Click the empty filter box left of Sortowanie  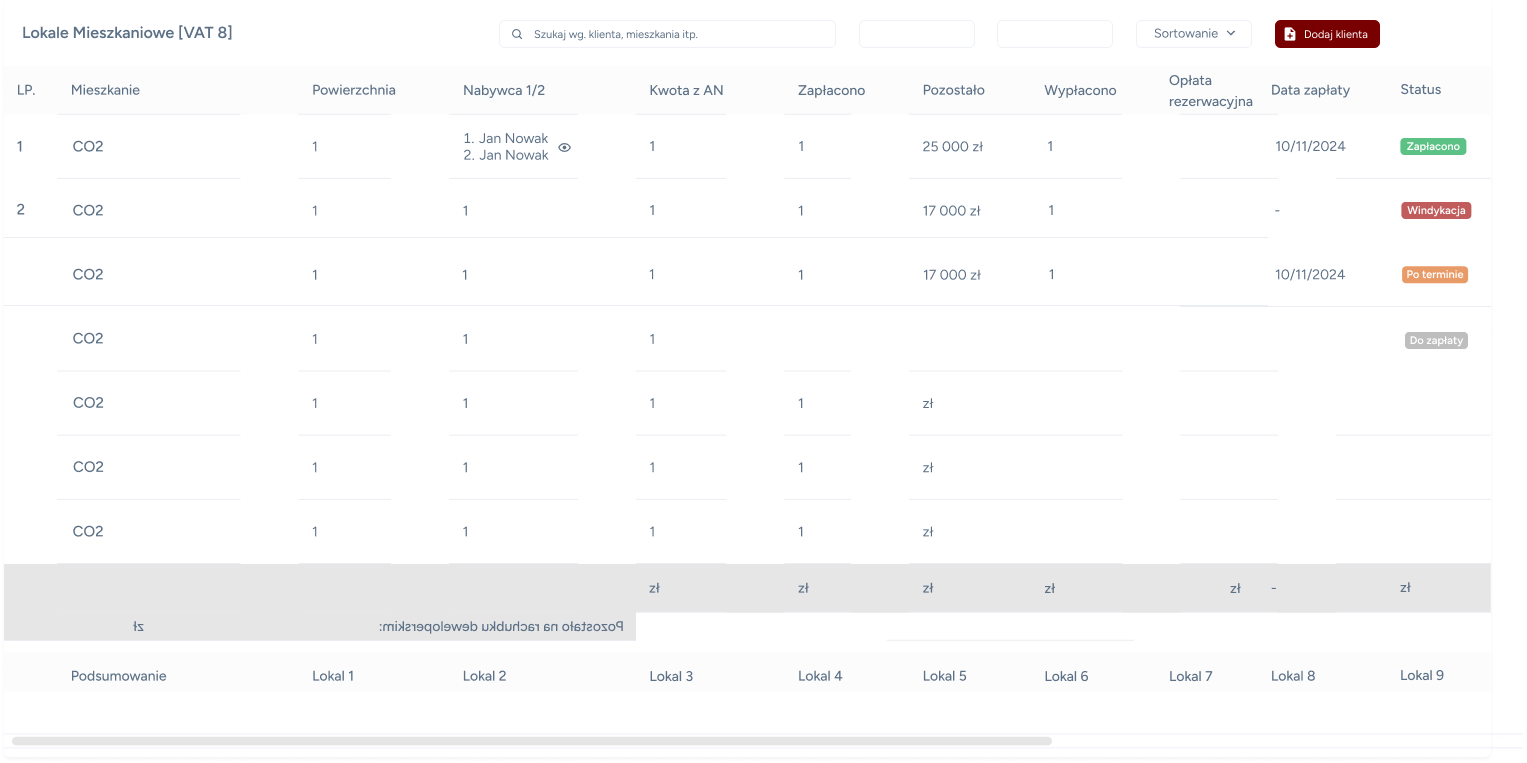click(1054, 34)
